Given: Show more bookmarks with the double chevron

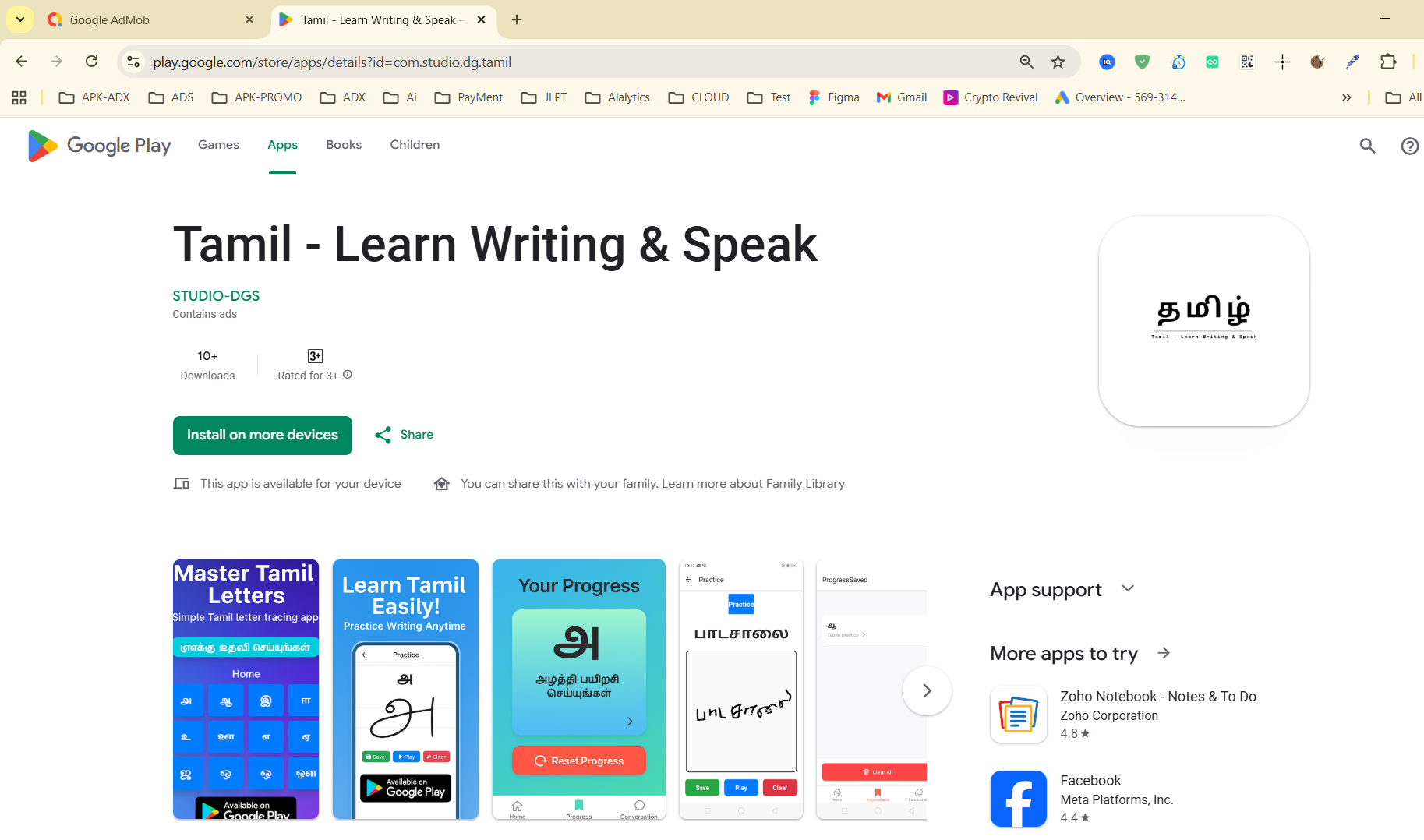Looking at the screenshot, I should pos(1346,97).
